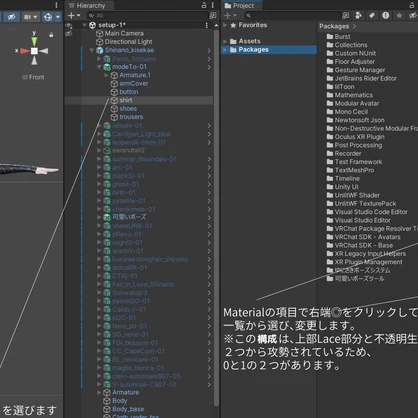Open the Gesture Manager package folder
418x418 pixels.
(356, 70)
